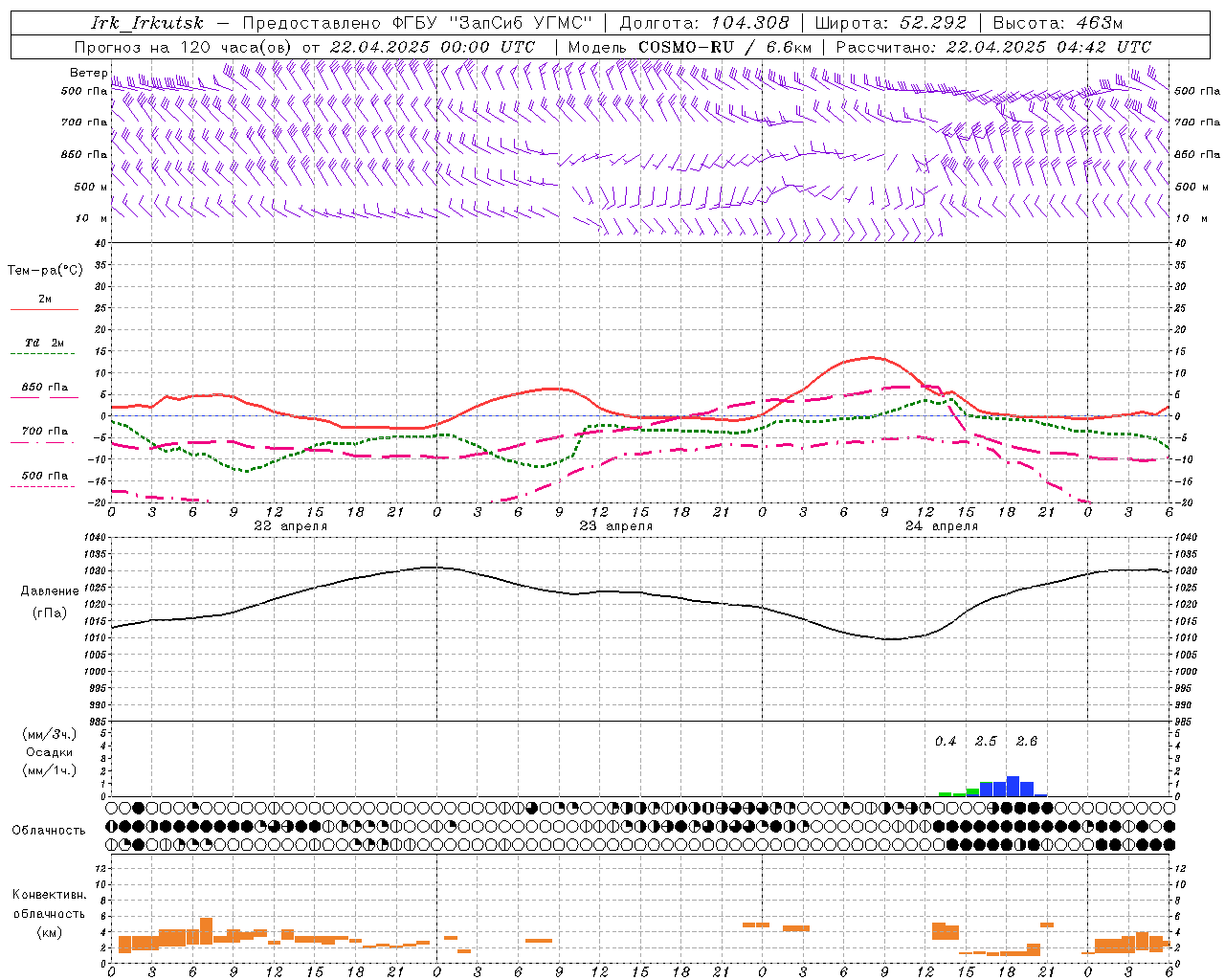Click the 'Ветер' wind panel label
The image size is (1225, 980).
tap(89, 73)
